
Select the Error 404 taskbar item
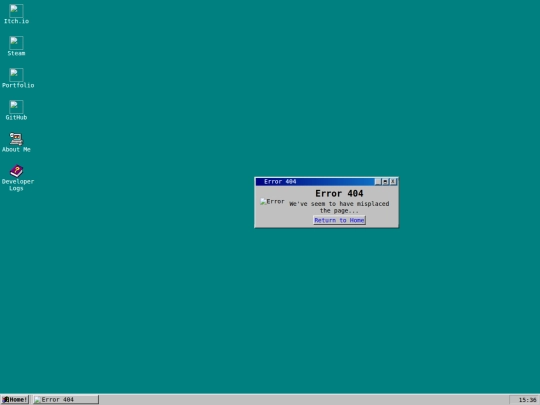(66, 399)
